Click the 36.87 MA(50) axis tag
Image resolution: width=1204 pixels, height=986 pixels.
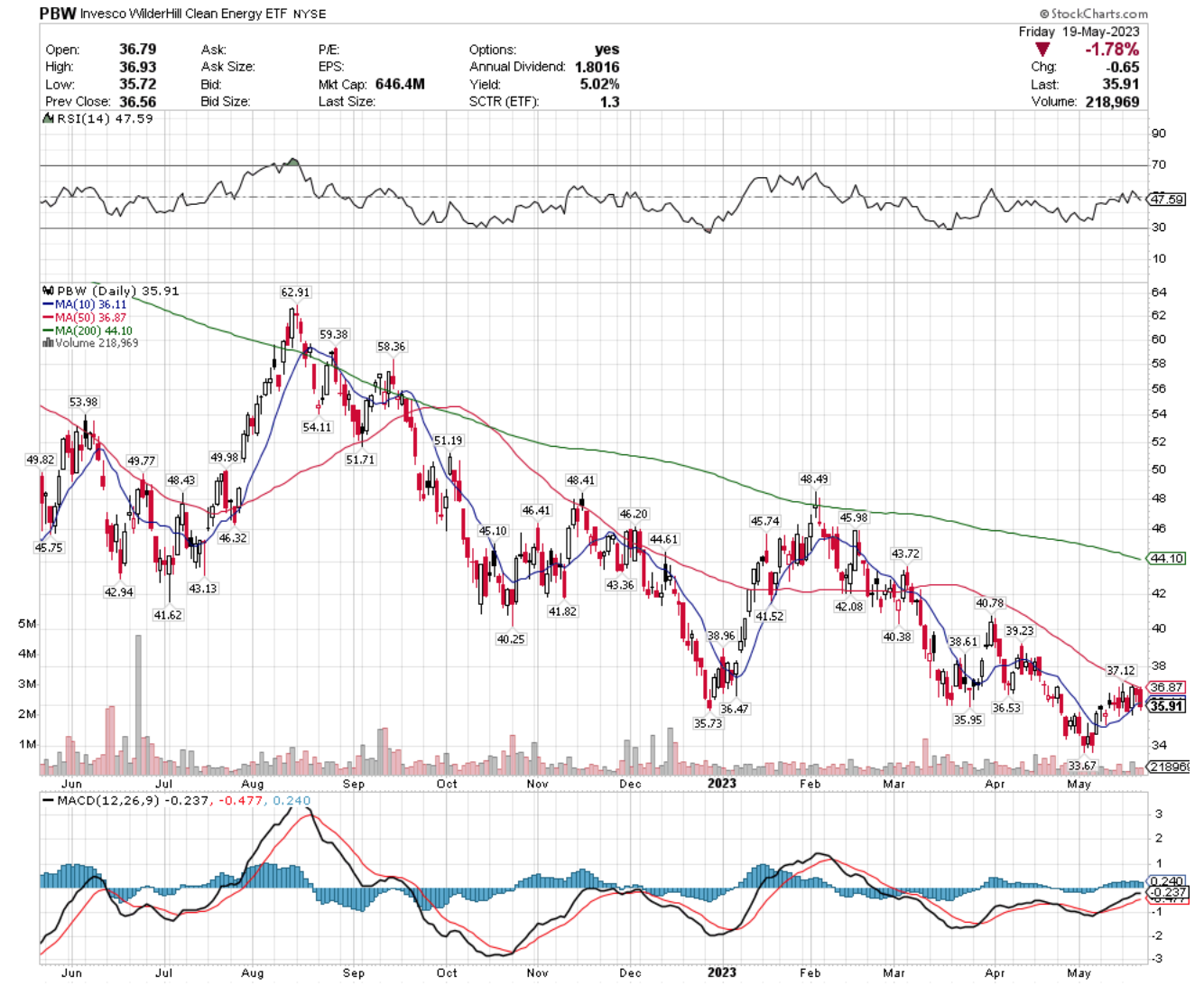(x=1167, y=688)
